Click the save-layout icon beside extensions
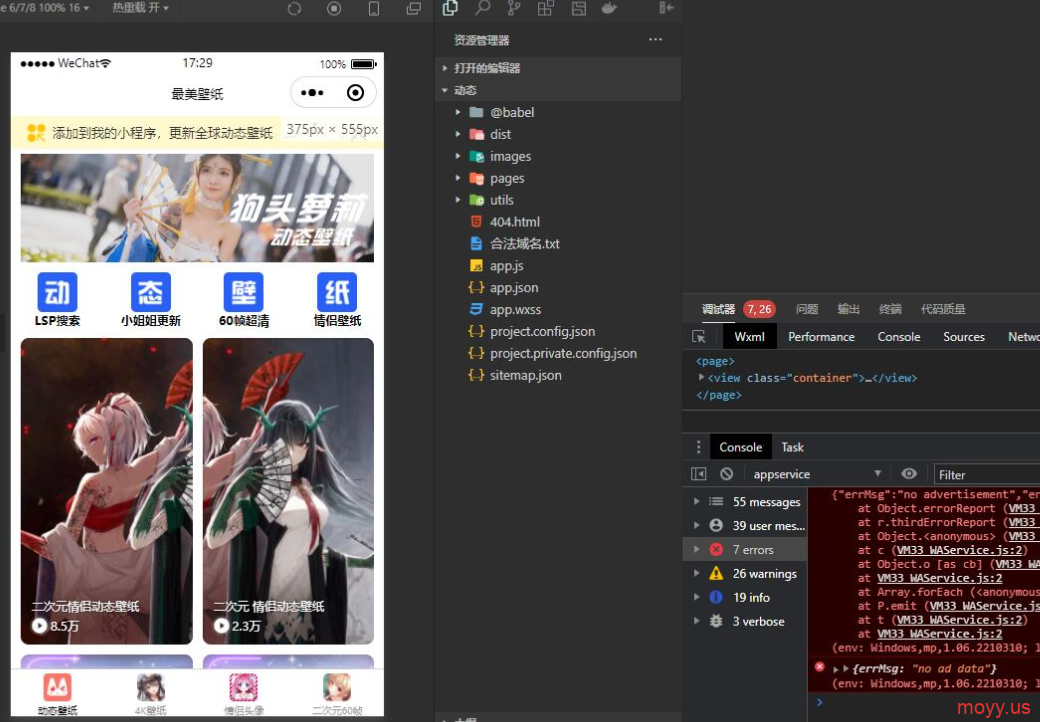The width and height of the screenshot is (1040, 722). [x=578, y=8]
